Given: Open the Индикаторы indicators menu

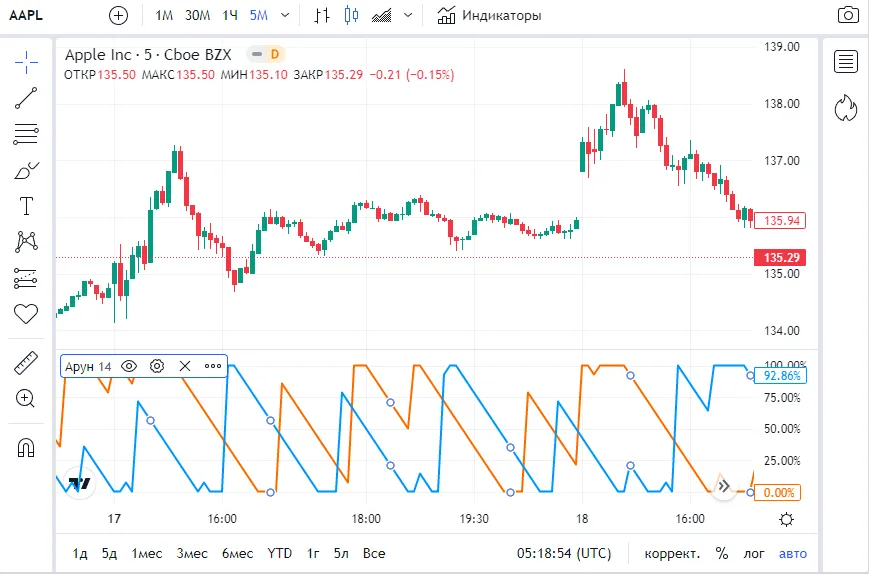Looking at the screenshot, I should tap(489, 16).
